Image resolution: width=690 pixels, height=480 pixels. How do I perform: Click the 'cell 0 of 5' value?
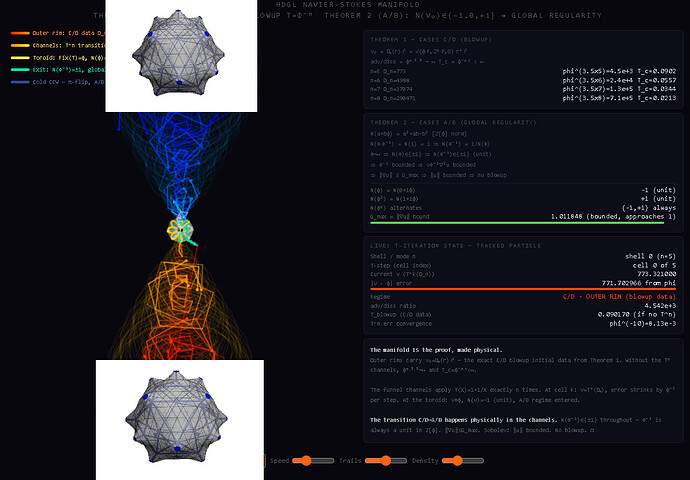point(654,265)
